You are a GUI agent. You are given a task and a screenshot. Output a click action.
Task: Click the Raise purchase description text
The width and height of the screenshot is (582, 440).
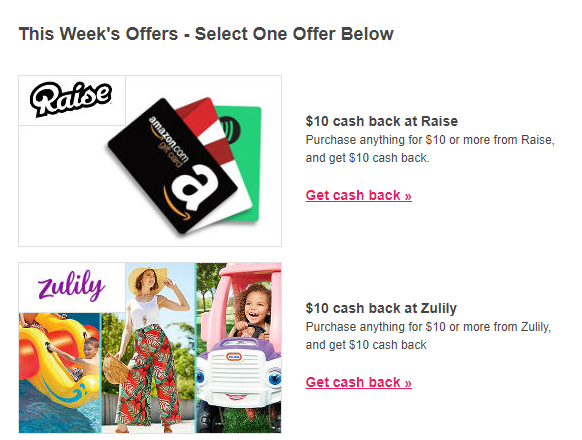(x=430, y=149)
